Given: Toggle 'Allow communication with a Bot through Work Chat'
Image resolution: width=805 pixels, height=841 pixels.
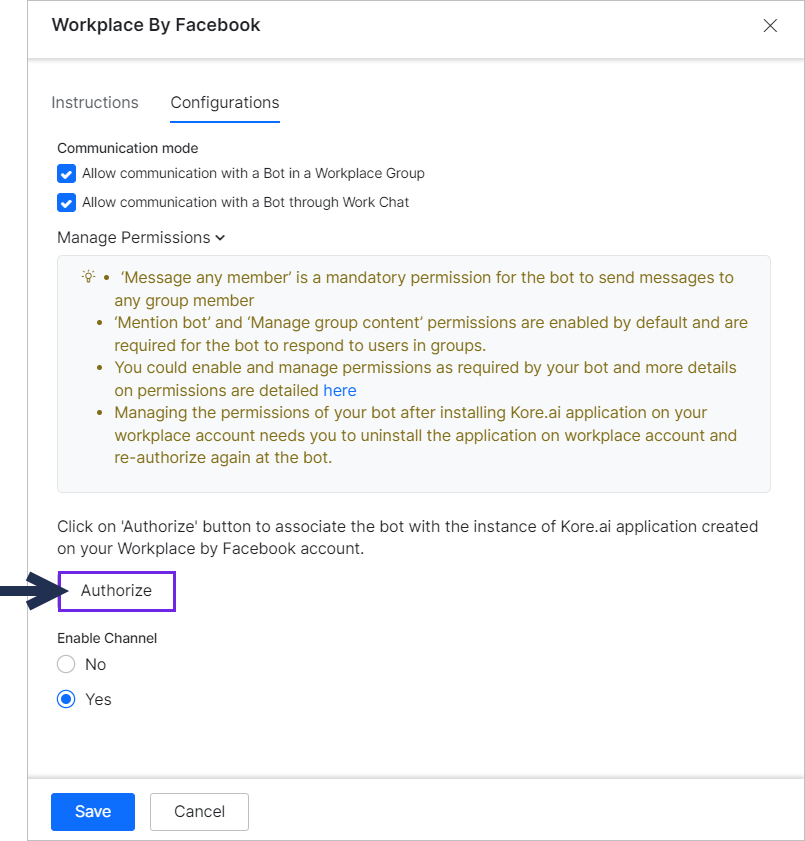Looking at the screenshot, I should [65, 202].
